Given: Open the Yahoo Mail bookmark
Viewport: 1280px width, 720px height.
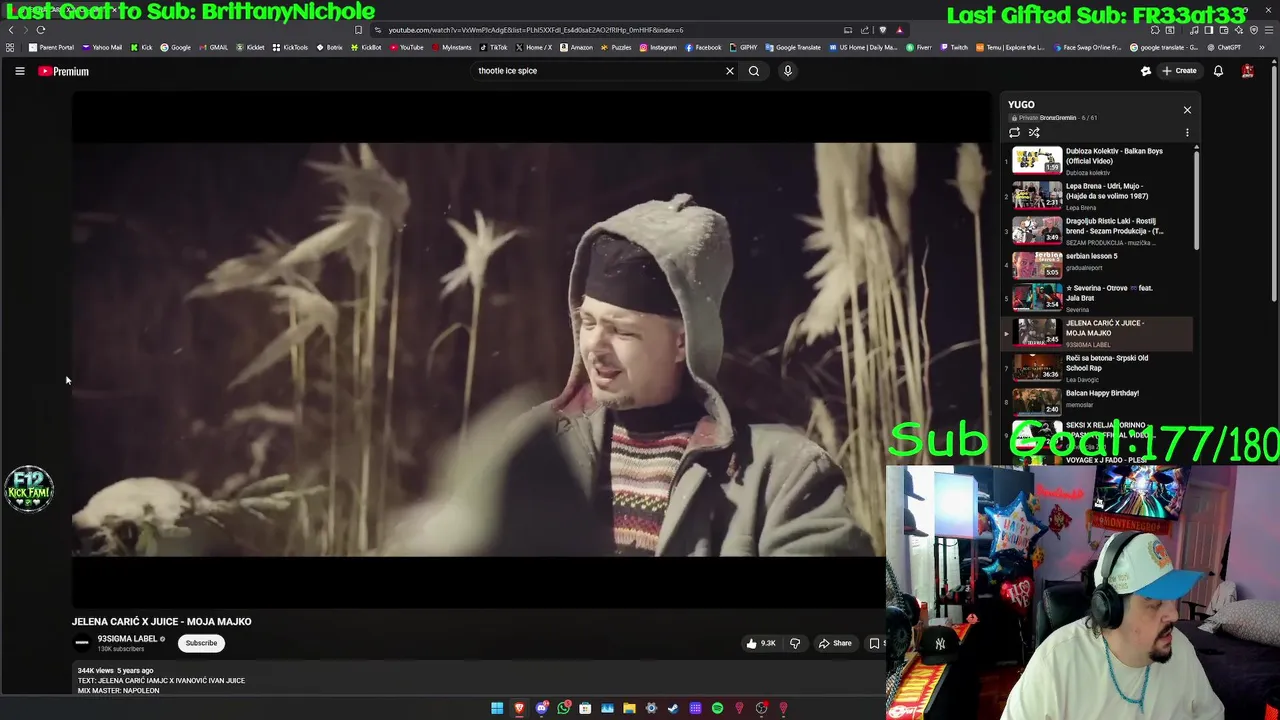Looking at the screenshot, I should point(101,47).
